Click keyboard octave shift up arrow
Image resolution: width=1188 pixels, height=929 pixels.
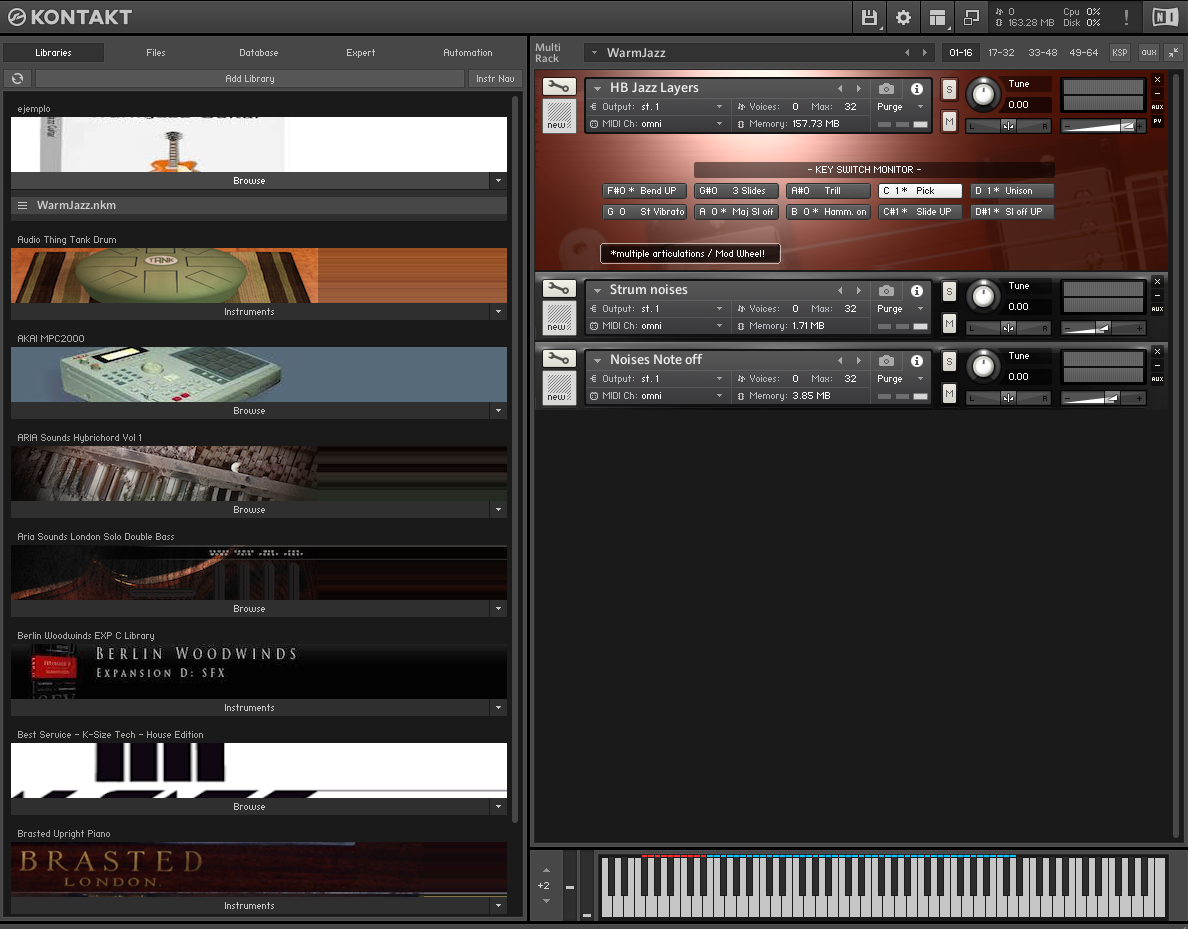(546, 870)
